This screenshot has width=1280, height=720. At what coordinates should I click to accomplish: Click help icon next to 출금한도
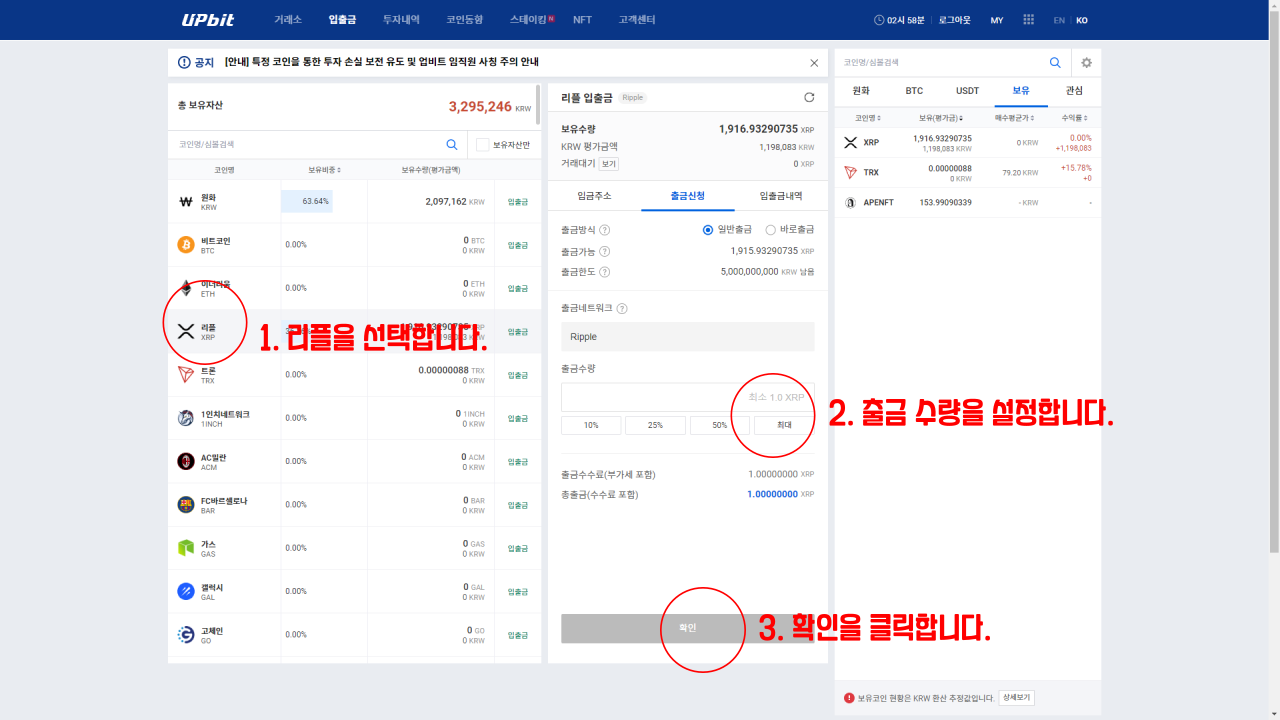604,272
